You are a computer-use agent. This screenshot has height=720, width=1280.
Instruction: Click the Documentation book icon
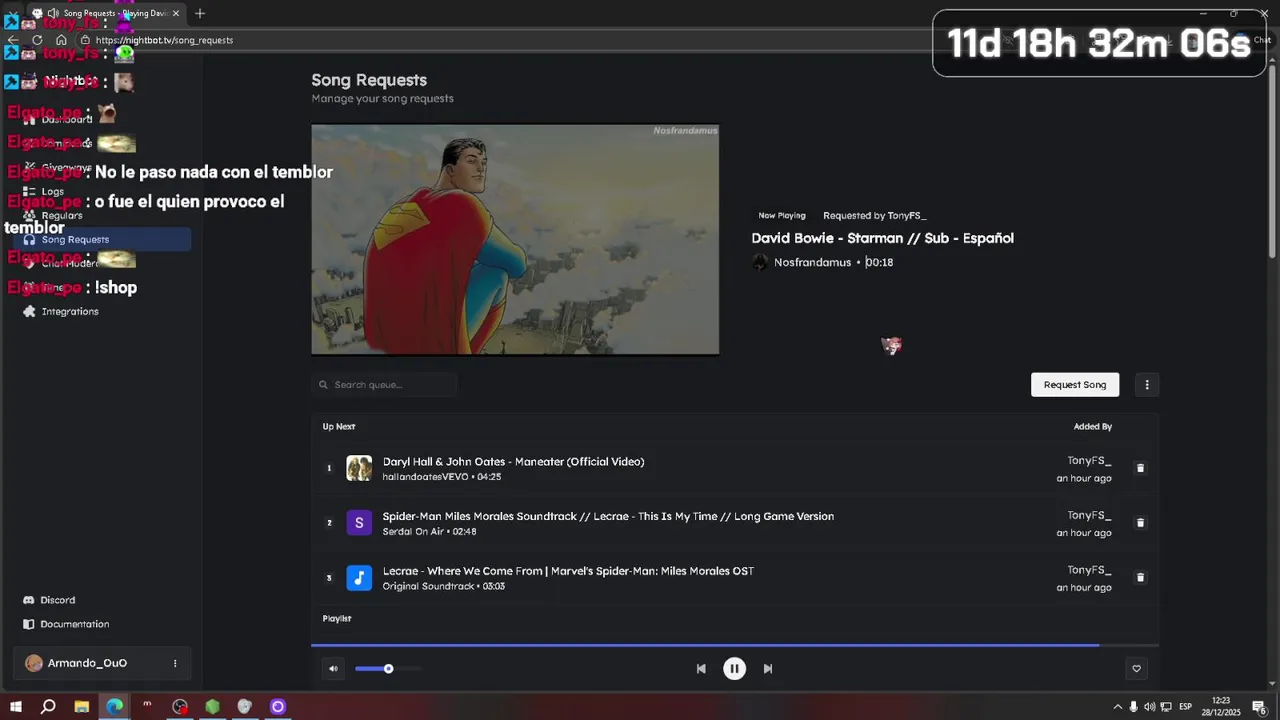[29, 624]
